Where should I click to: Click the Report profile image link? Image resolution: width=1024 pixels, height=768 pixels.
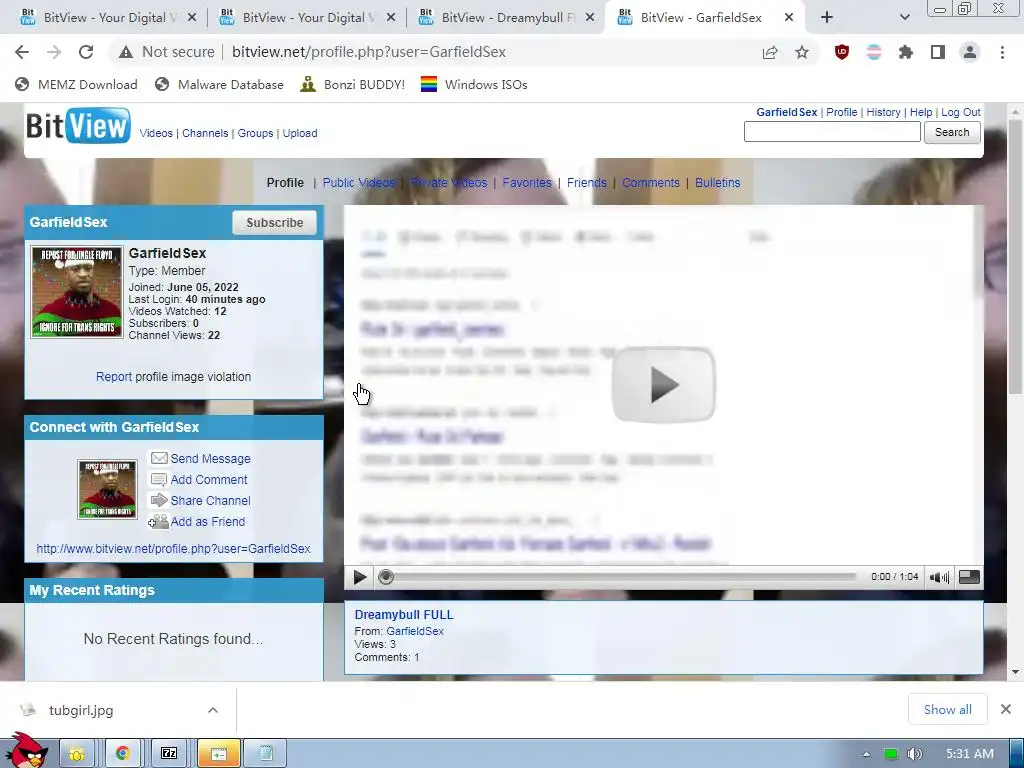pos(114,377)
